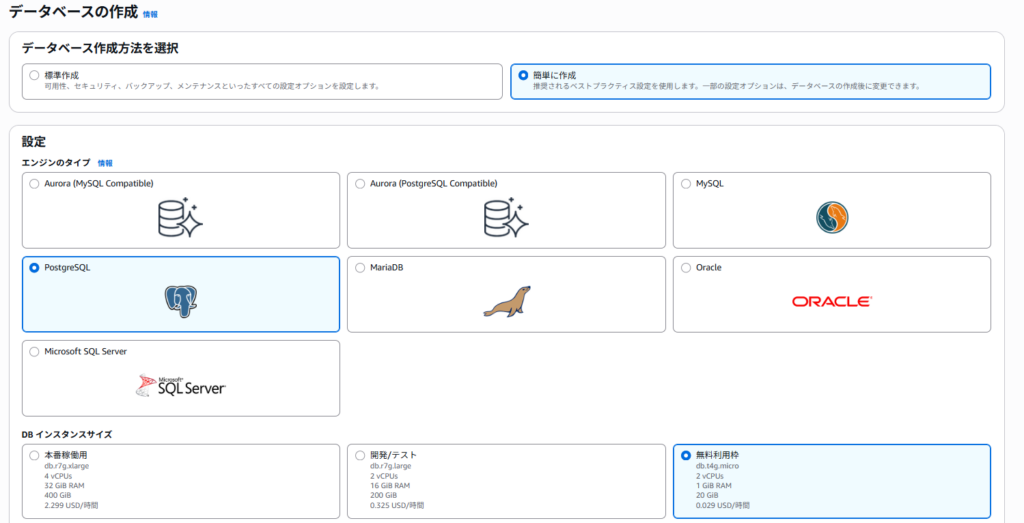Click the 0.029 USD/時間 price text

click(x=723, y=505)
